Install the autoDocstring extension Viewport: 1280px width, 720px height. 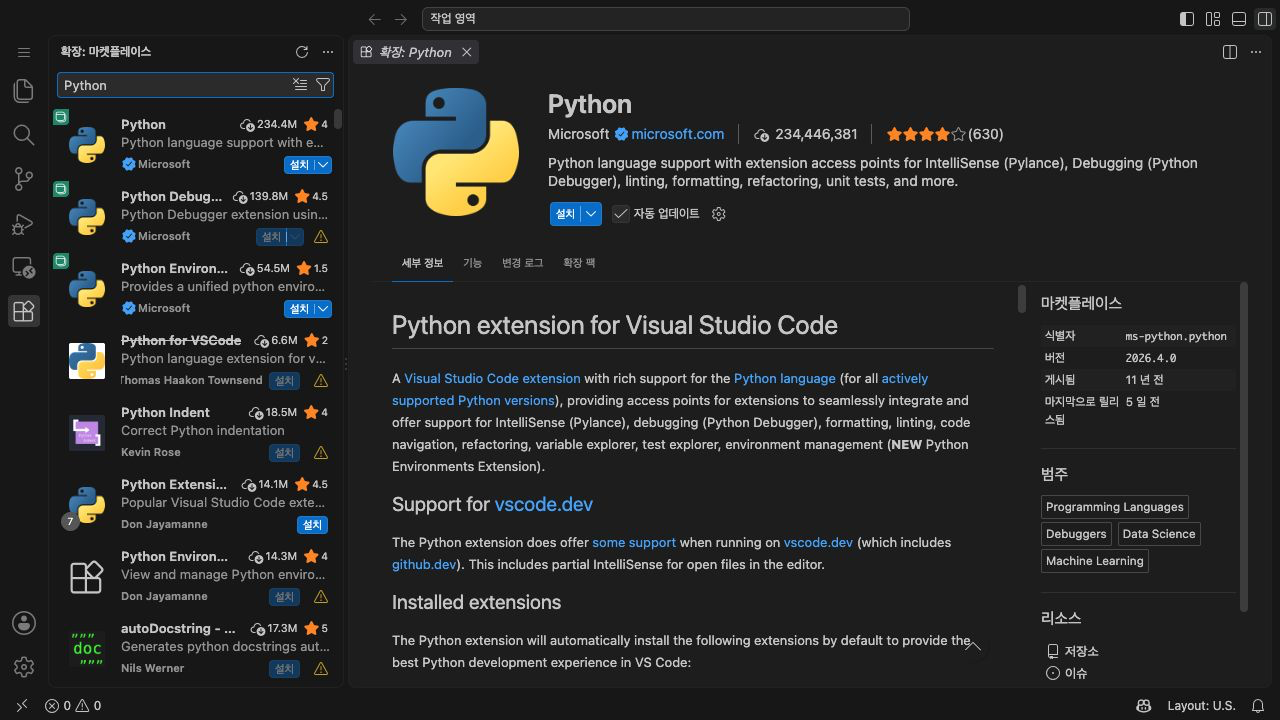[x=285, y=669]
